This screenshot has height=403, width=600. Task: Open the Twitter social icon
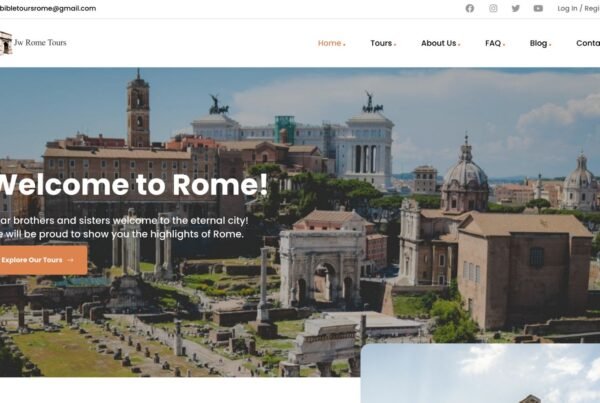coord(516,8)
